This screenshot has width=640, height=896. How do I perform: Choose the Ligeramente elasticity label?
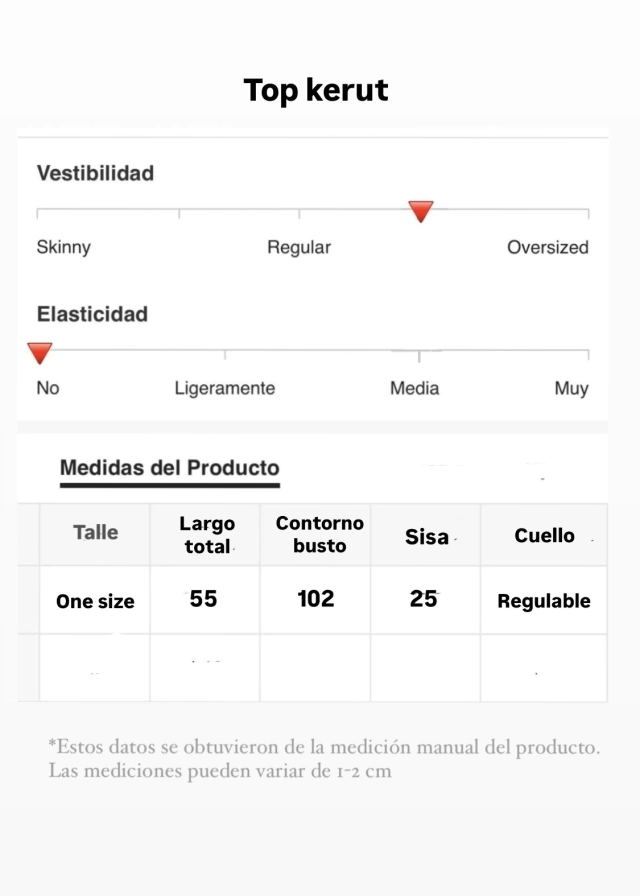click(225, 389)
